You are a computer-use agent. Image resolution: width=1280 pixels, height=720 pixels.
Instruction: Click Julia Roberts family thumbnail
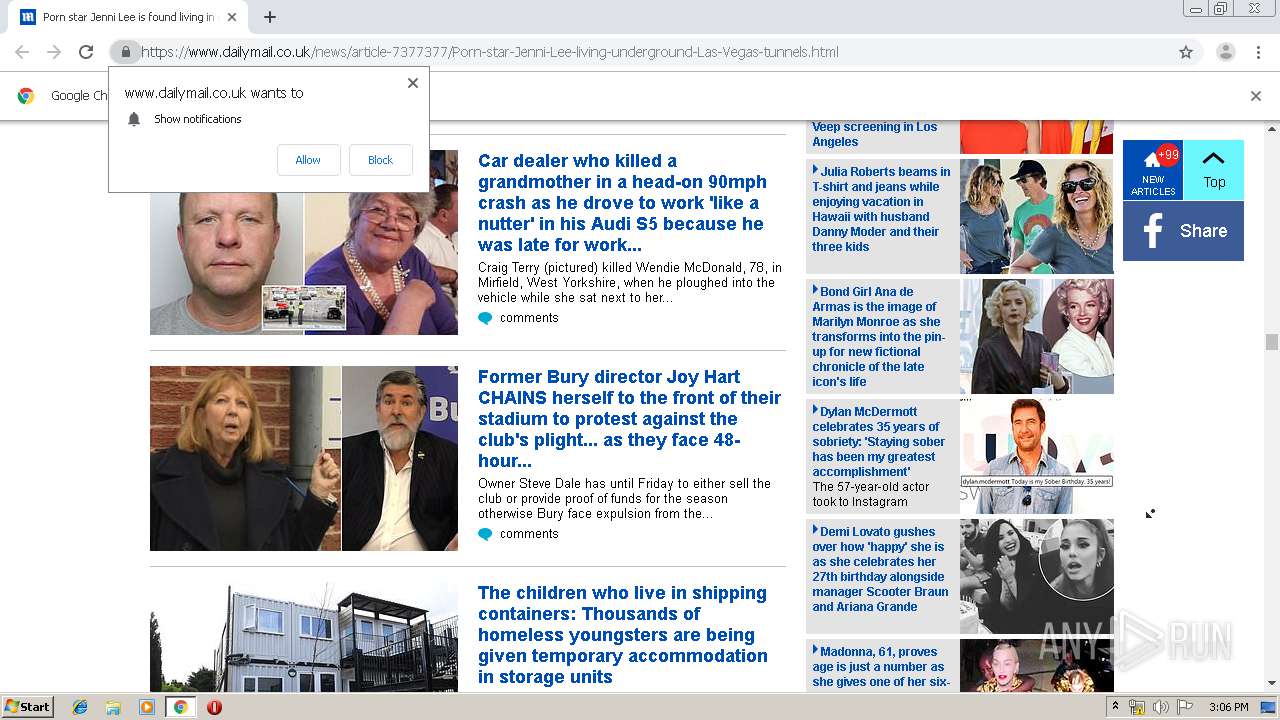1036,216
